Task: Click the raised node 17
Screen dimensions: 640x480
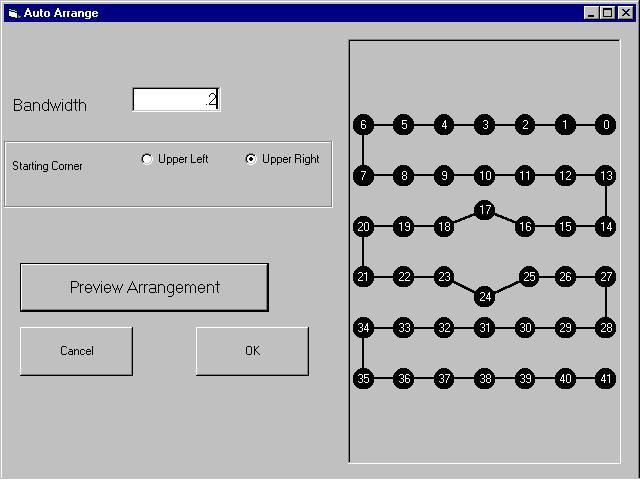Action: click(484, 210)
